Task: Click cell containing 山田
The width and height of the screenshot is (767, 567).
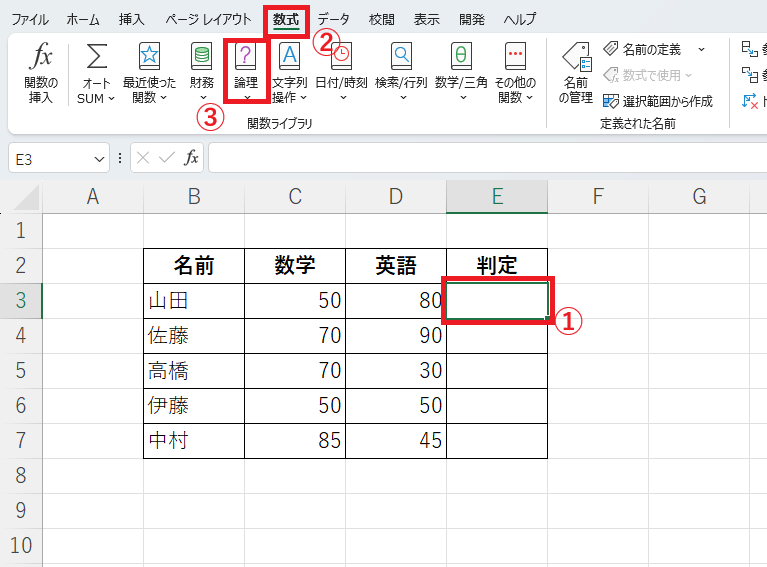Action: [x=194, y=301]
